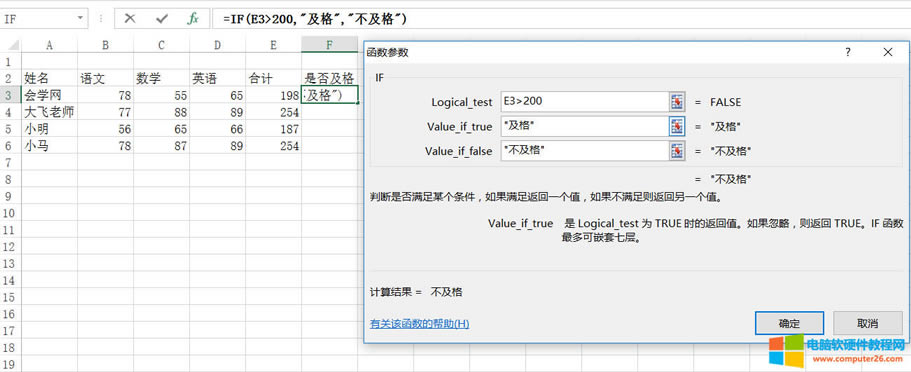Select the cell with name 会学网
This screenshot has height=372, width=911.
tap(49, 95)
